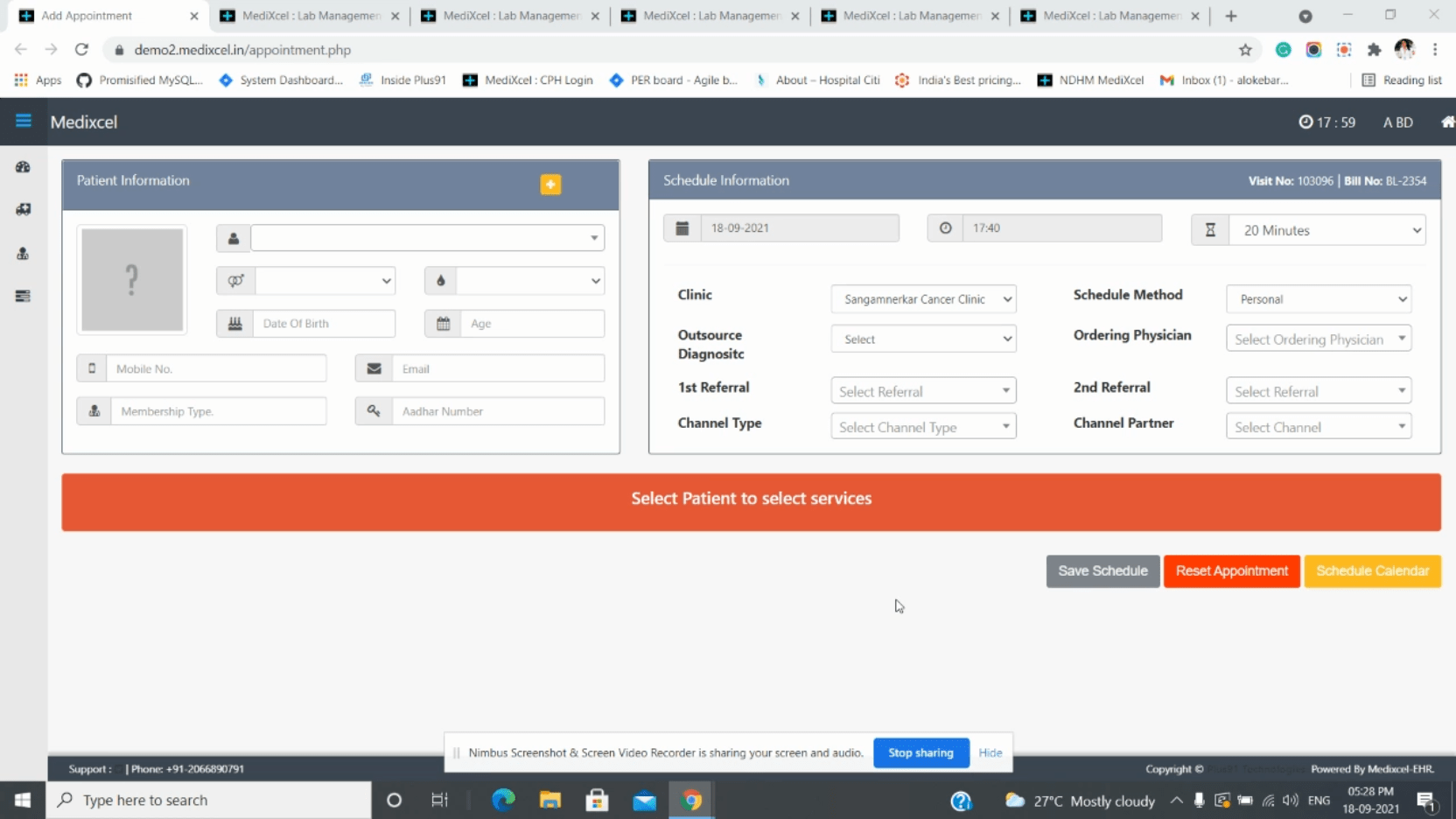Open File Explorer from the Windows taskbar
The width and height of the screenshot is (1456, 819).
(550, 800)
